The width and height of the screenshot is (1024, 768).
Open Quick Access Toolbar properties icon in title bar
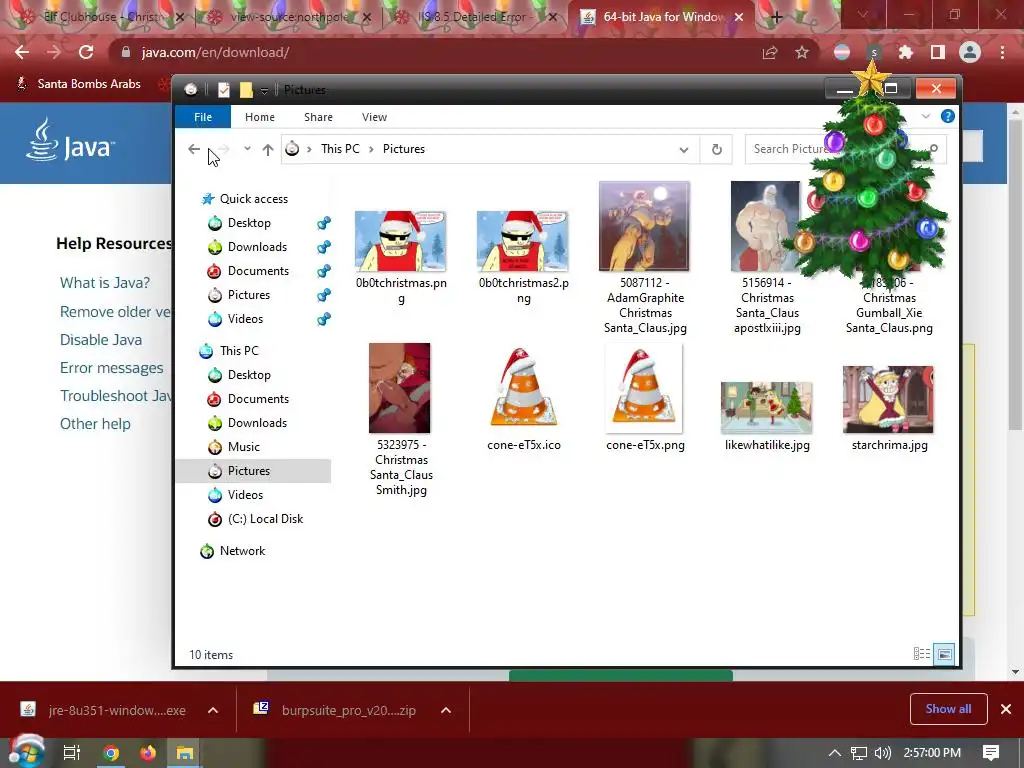pyautogui.click(x=224, y=90)
